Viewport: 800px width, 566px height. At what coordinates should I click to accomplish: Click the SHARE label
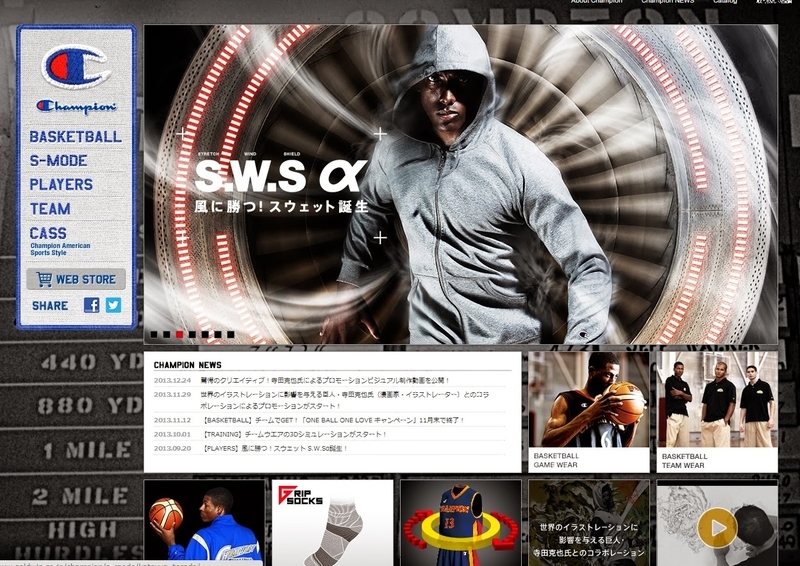[x=50, y=306]
